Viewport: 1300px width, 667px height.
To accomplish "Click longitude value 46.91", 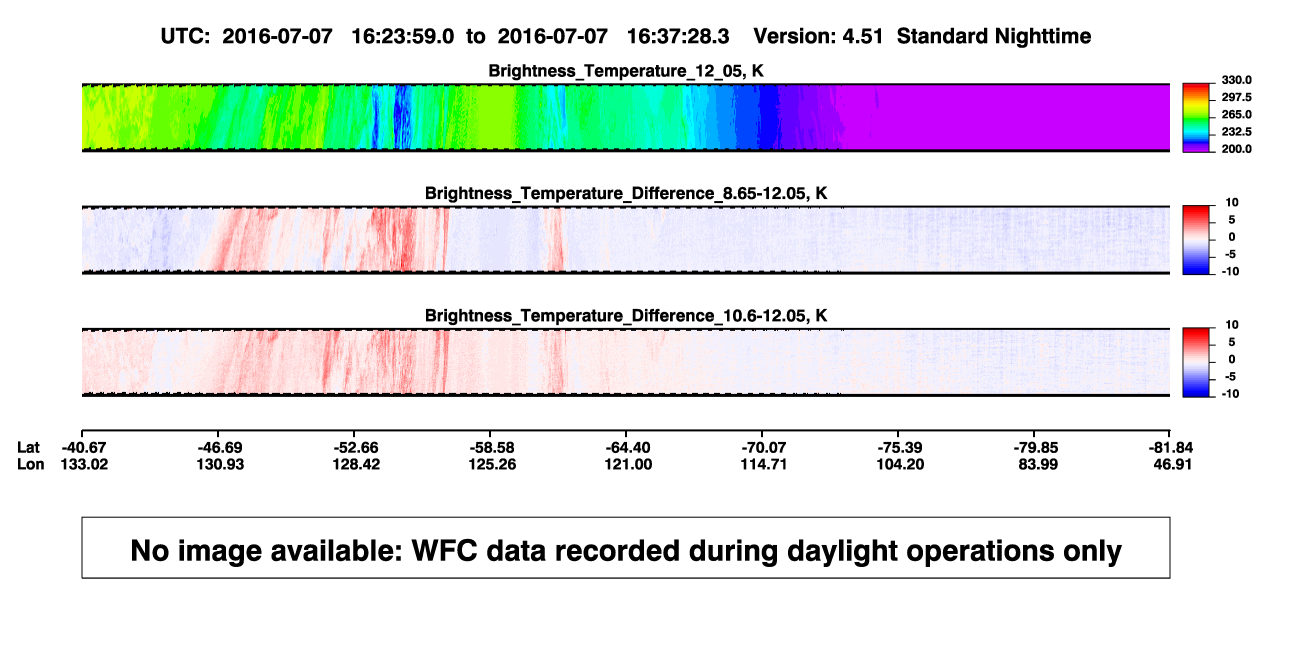I will [1171, 464].
